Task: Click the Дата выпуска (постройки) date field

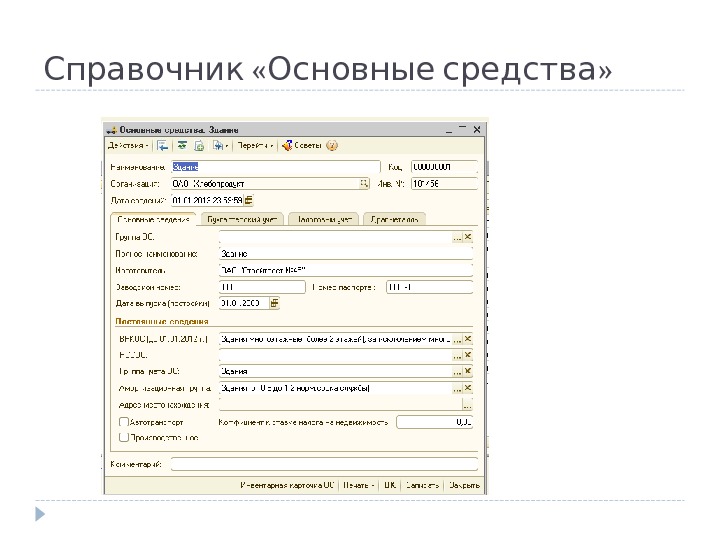Action: coord(244,303)
